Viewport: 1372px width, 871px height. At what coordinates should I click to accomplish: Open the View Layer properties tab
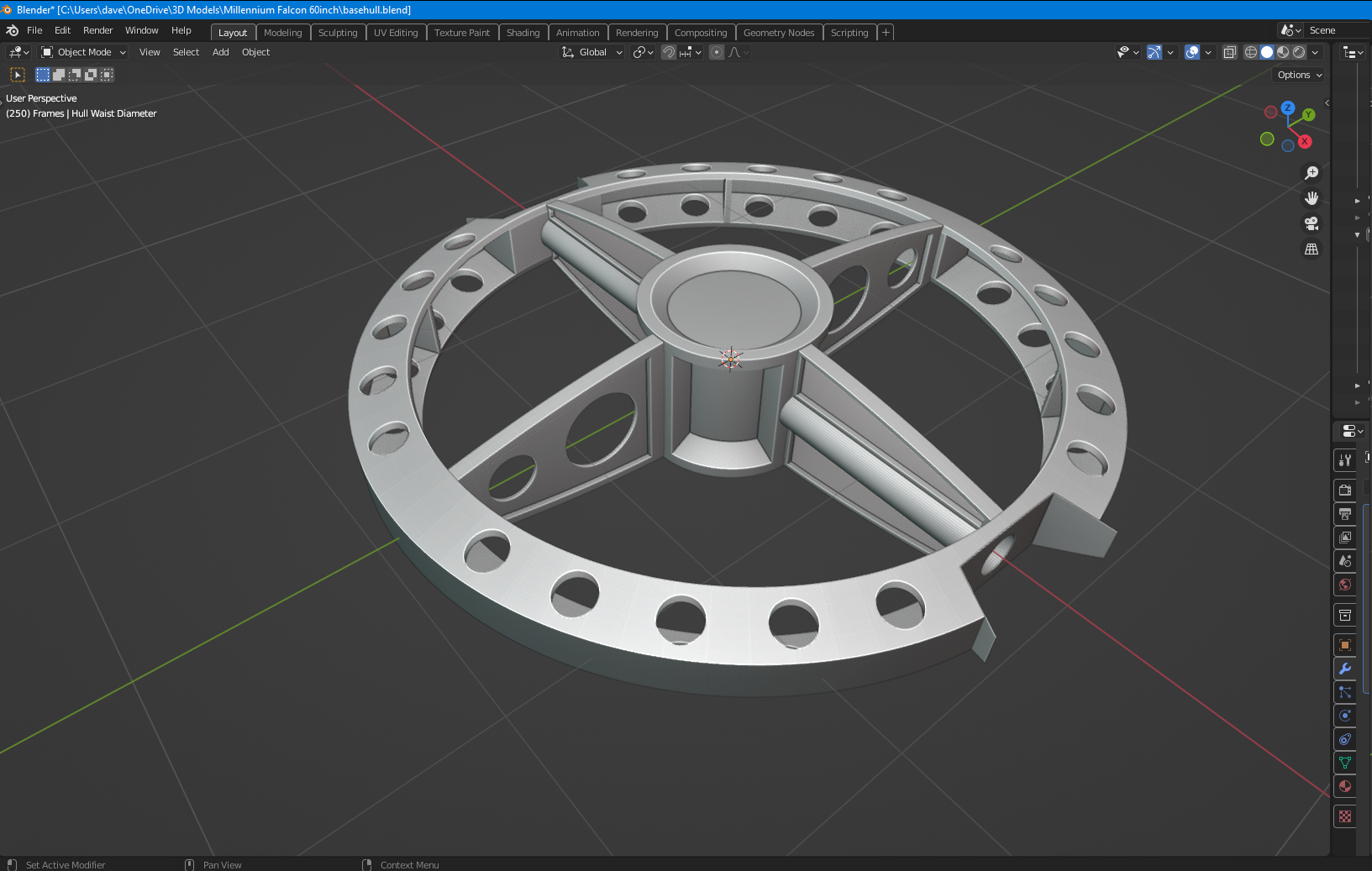coord(1345,537)
